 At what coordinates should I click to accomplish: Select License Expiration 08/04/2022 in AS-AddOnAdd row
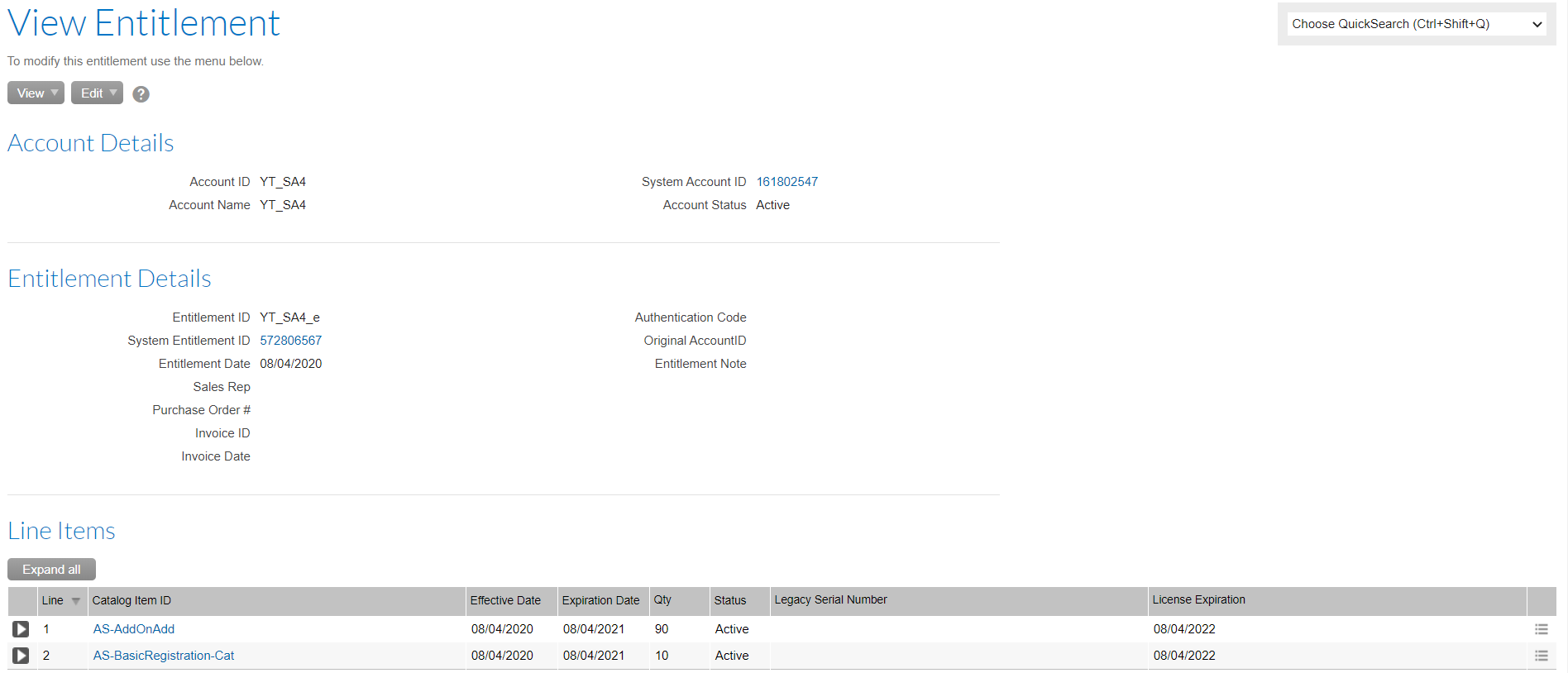[1184, 629]
